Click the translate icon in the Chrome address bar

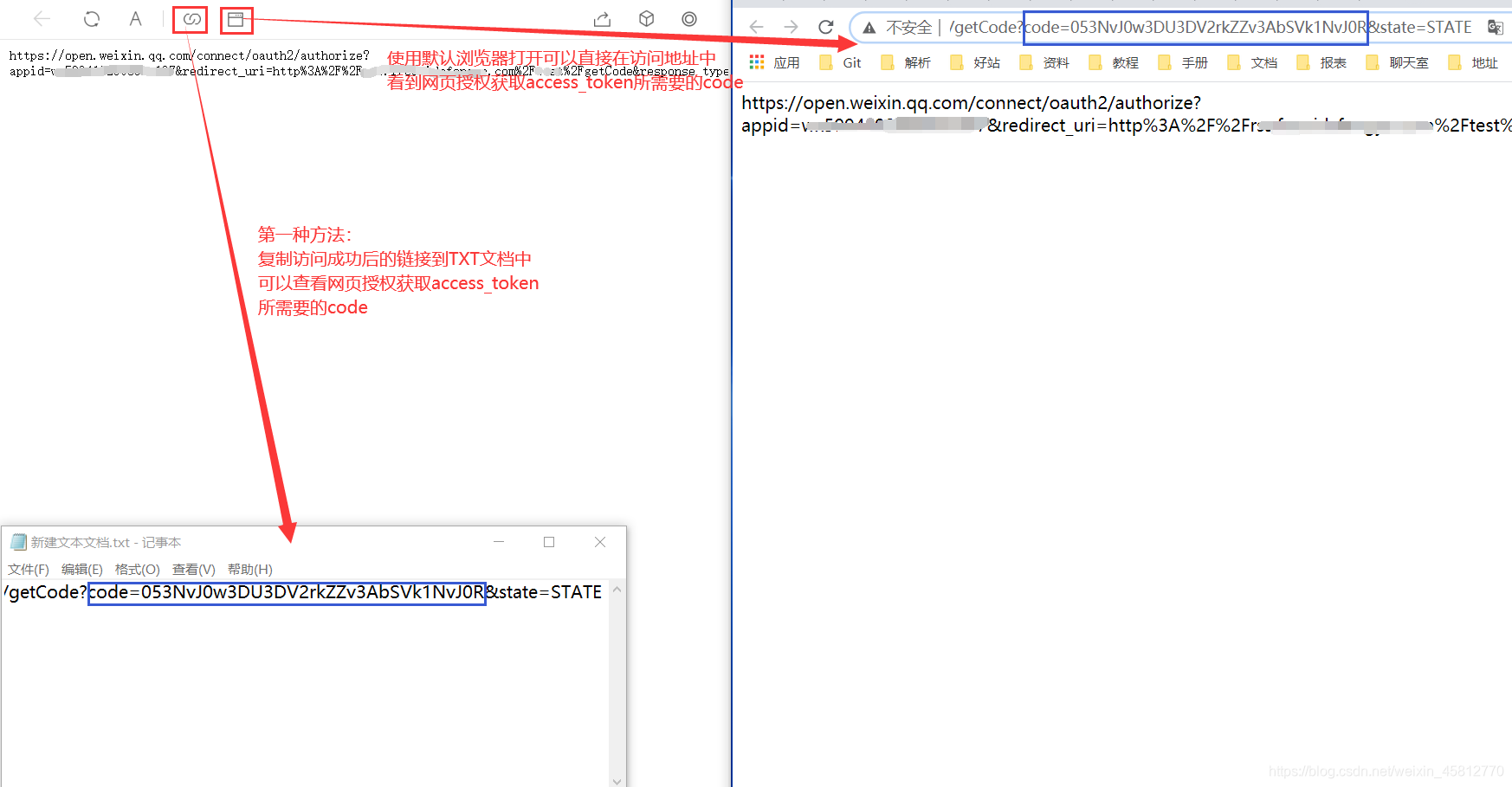pos(1495,27)
